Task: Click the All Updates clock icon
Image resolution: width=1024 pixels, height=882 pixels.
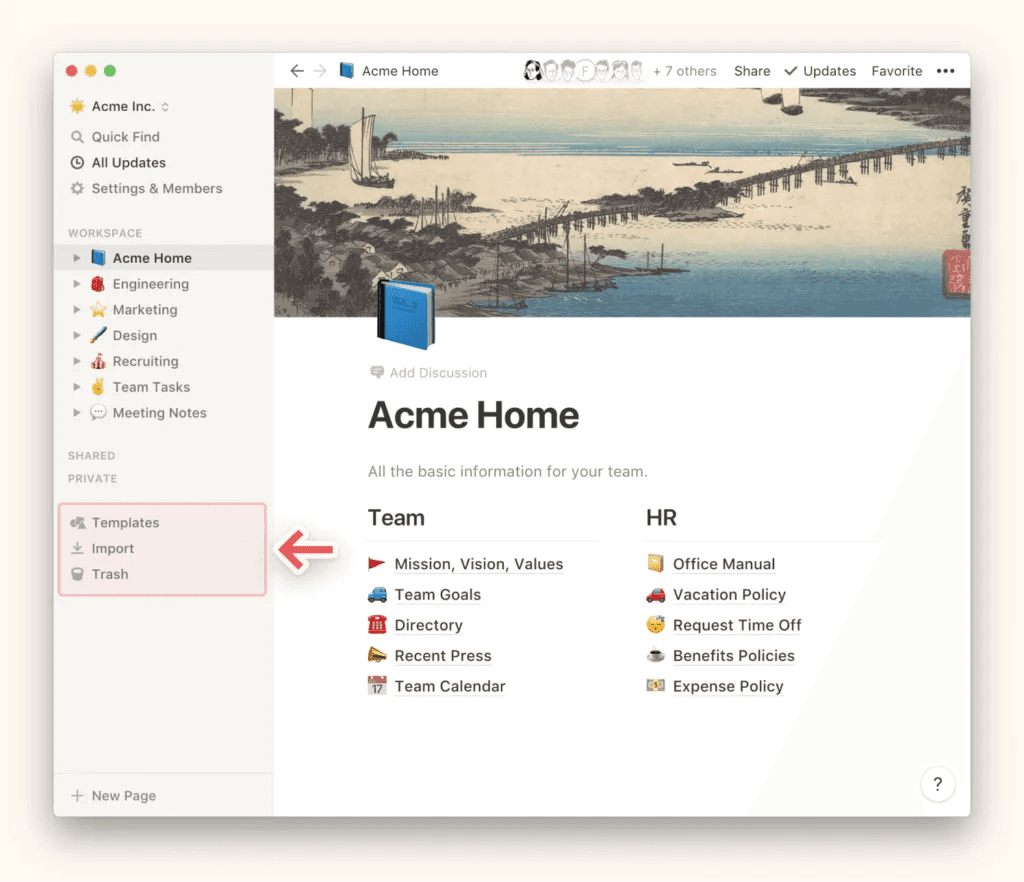Action: (x=77, y=163)
